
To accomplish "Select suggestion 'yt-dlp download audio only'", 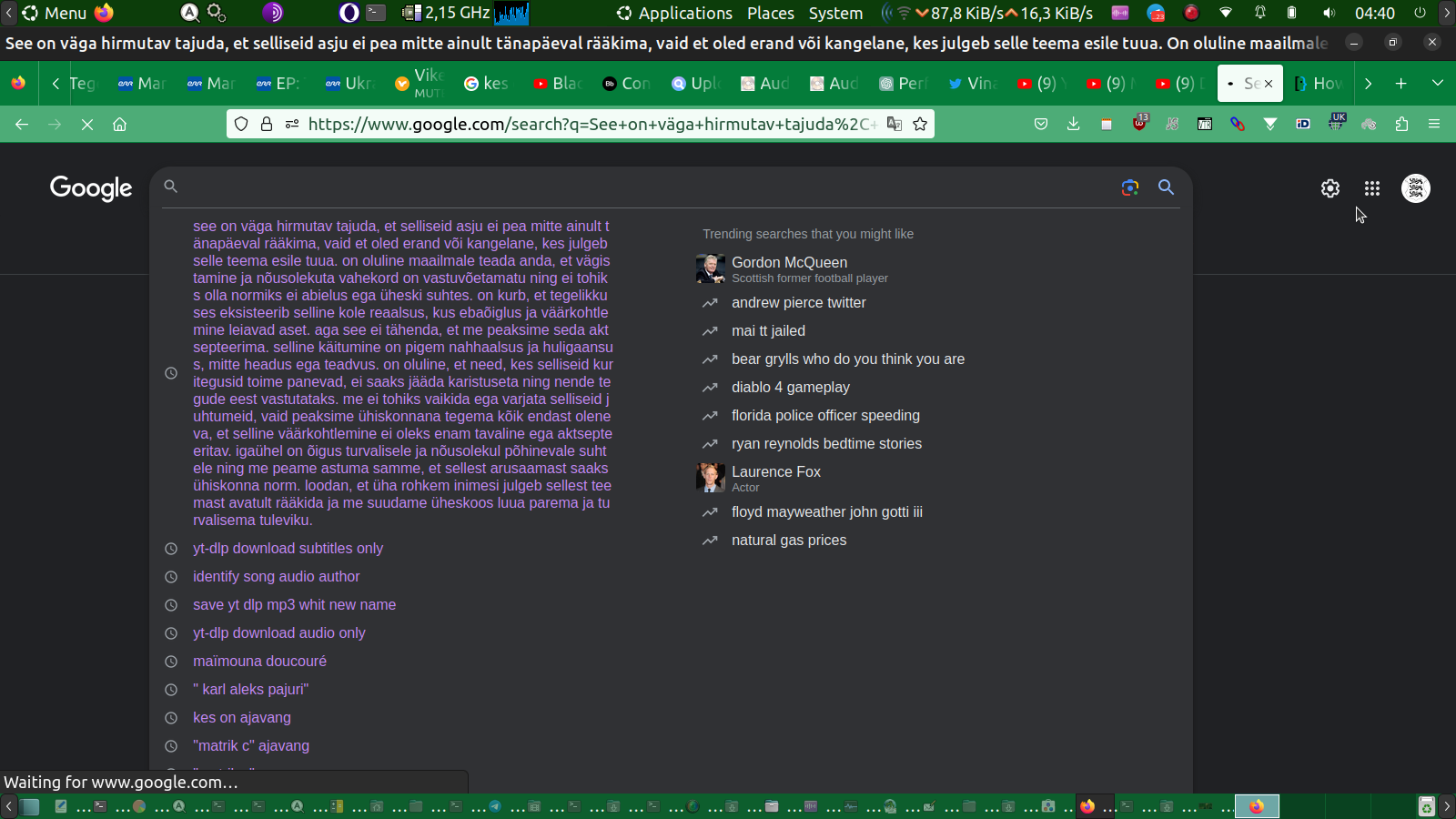I will coord(278,633).
